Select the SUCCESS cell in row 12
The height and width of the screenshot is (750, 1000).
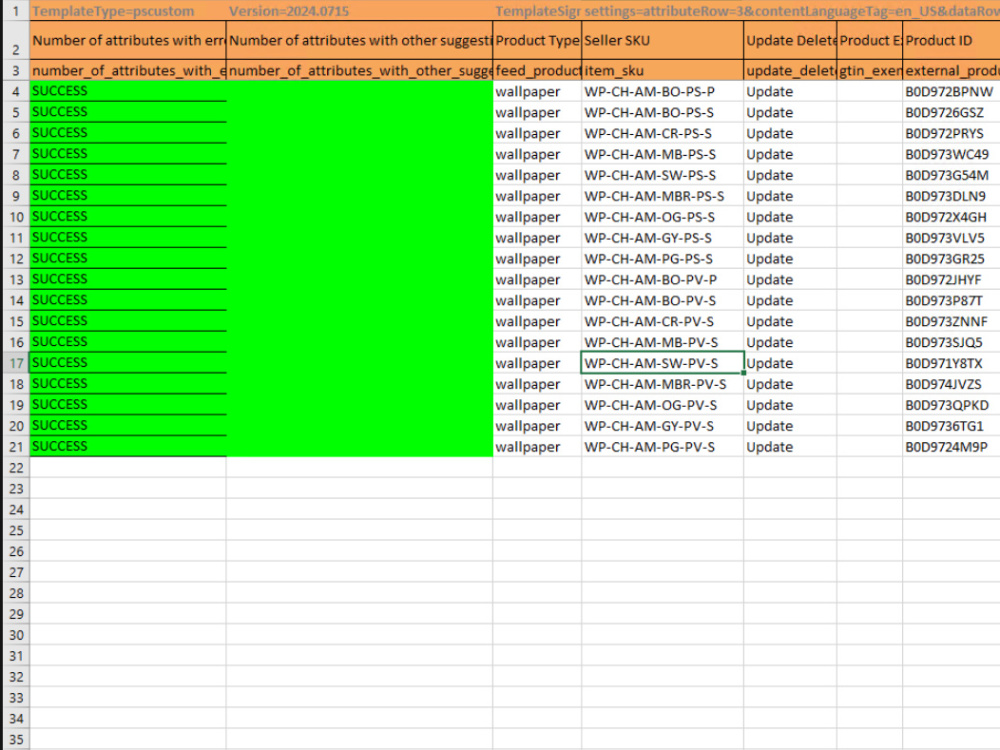pos(128,258)
